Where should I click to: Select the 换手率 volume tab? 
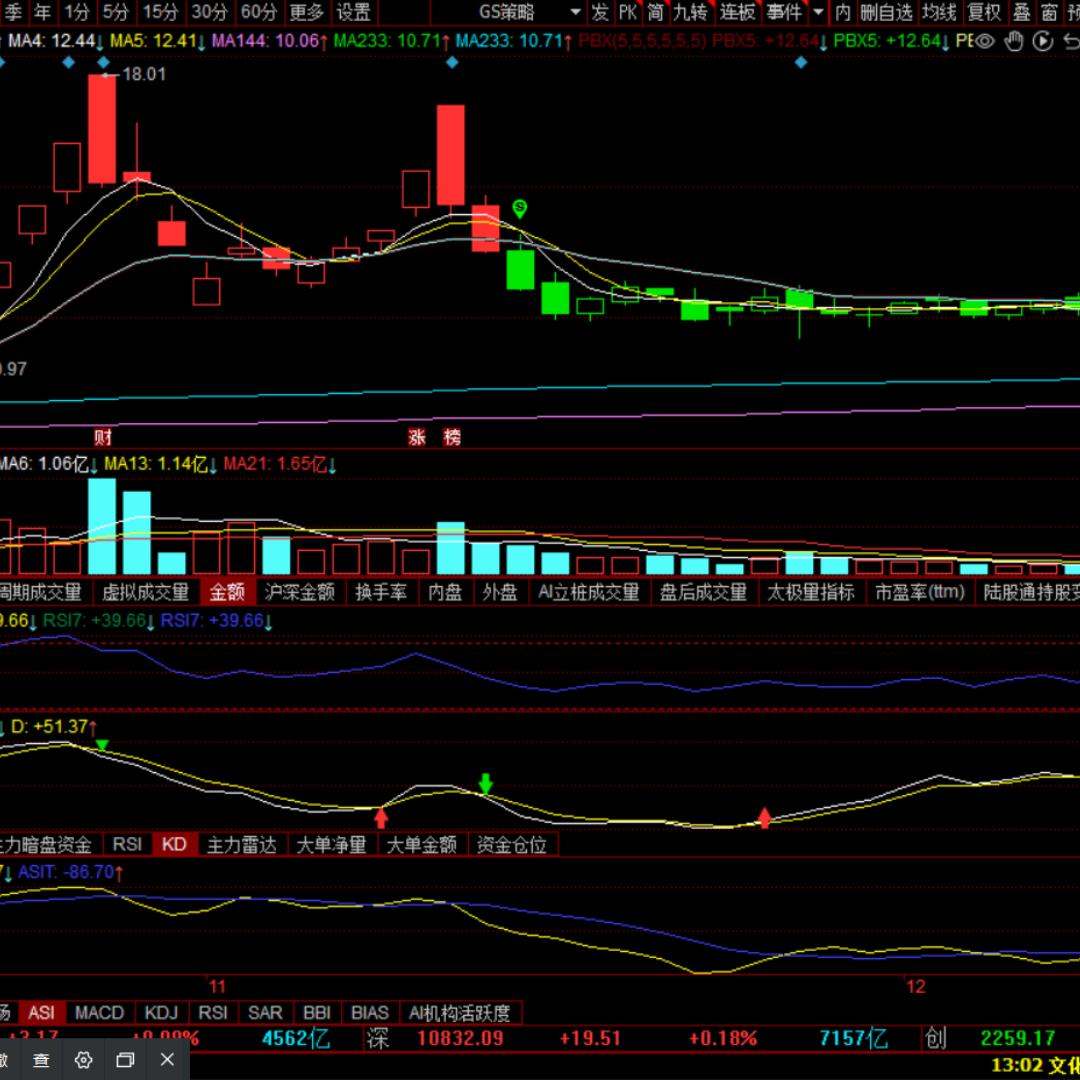click(x=381, y=592)
